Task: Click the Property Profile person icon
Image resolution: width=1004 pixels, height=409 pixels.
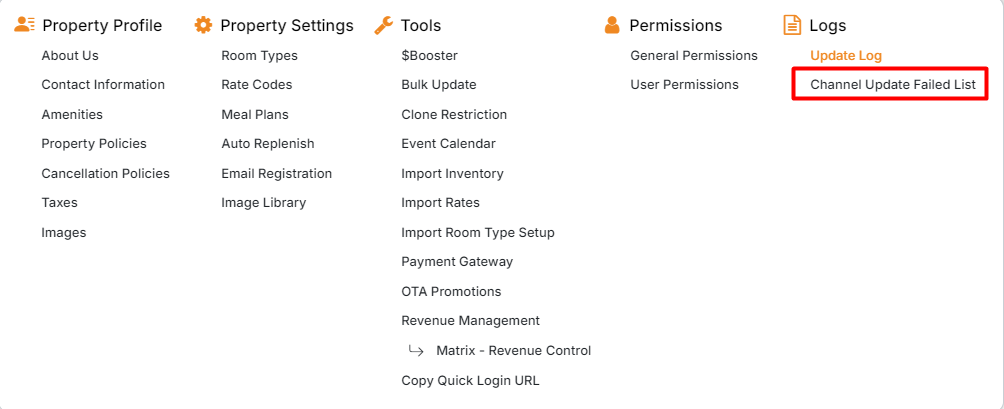Action: 25,25
